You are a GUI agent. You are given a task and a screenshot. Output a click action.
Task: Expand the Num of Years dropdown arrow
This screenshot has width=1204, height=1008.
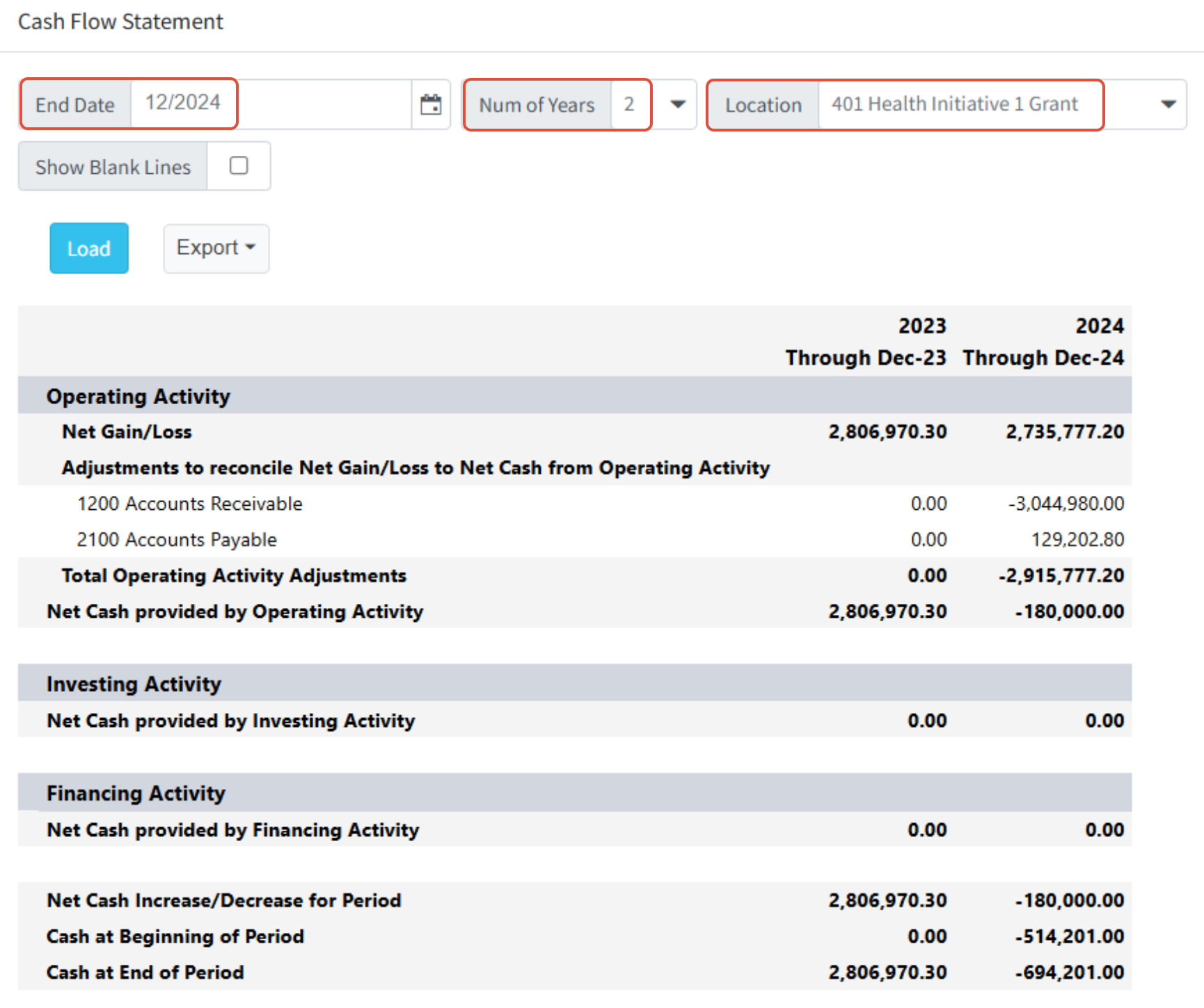coord(677,104)
